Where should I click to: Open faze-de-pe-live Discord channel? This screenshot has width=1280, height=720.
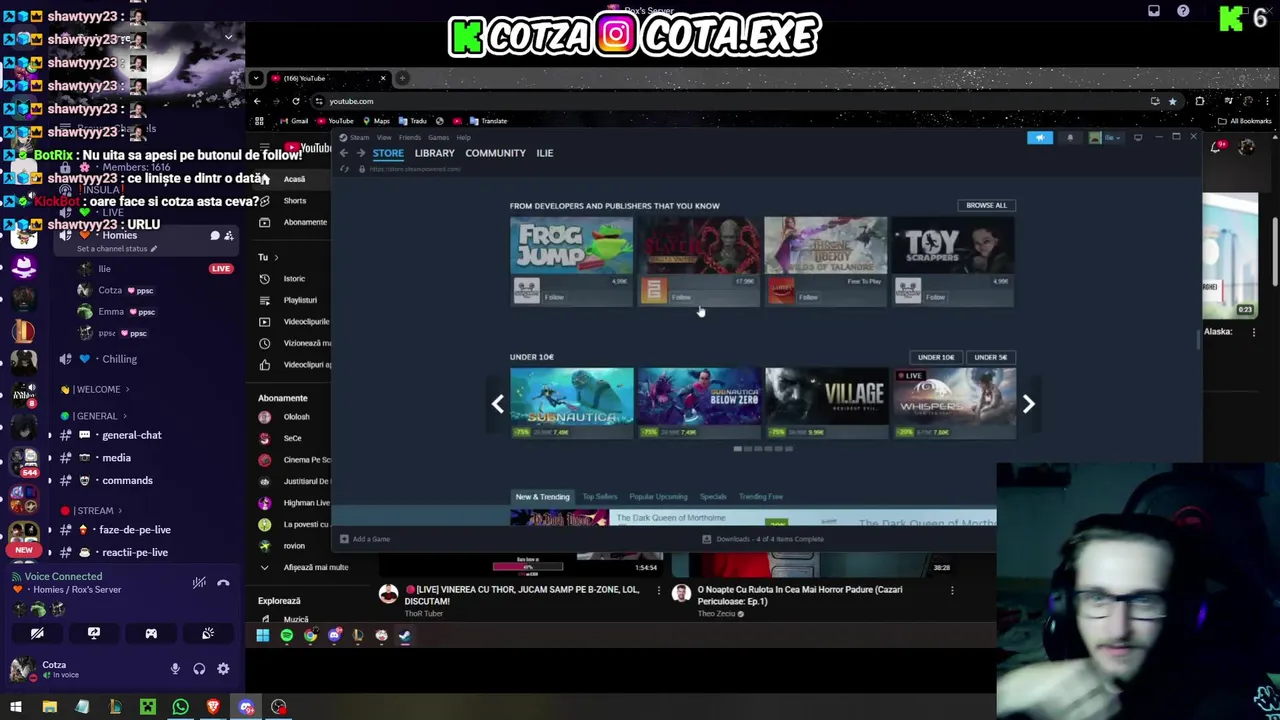tap(135, 530)
